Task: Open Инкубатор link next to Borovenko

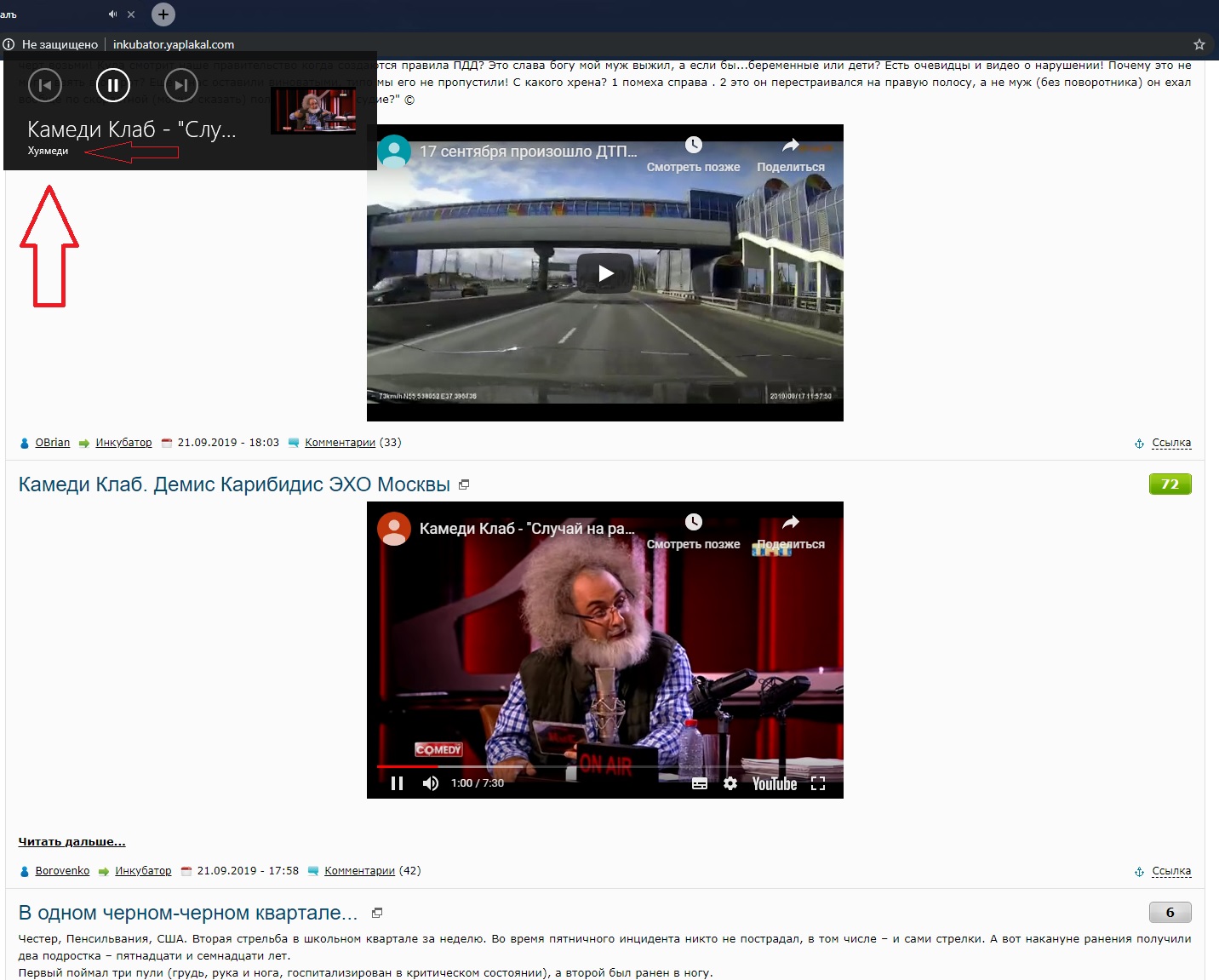Action: [x=143, y=871]
